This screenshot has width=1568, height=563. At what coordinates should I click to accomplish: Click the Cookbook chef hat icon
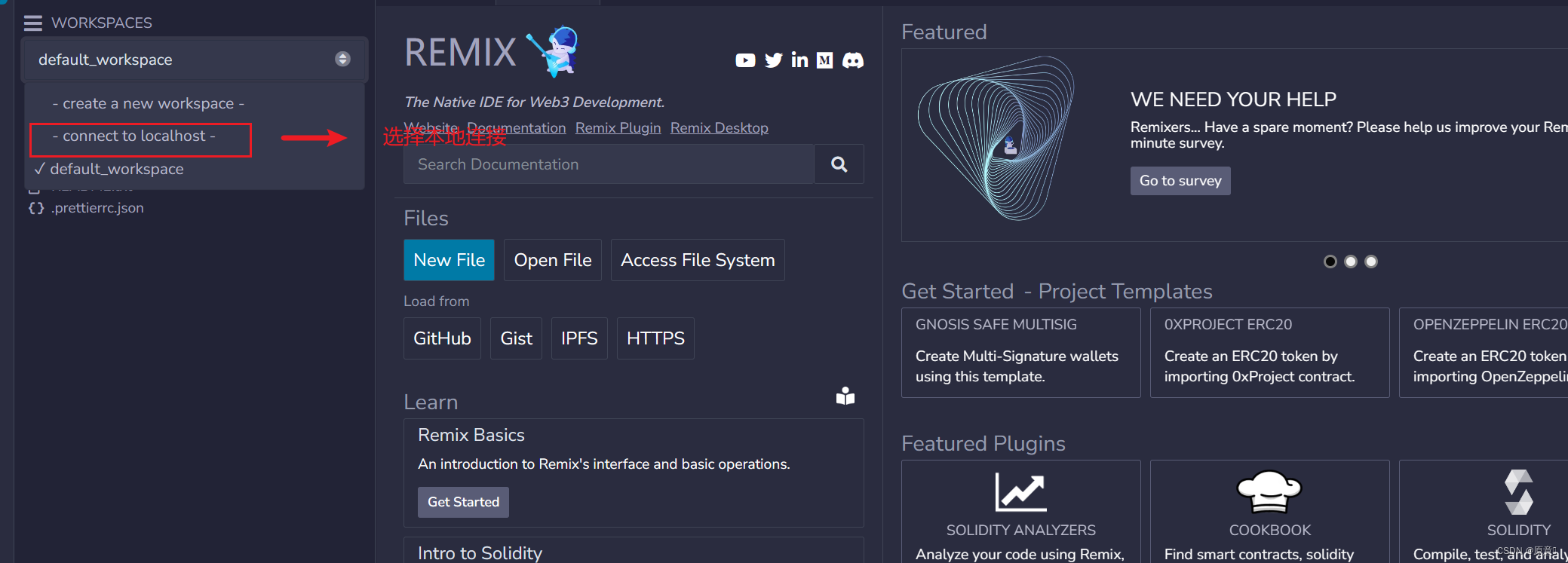tap(1269, 491)
